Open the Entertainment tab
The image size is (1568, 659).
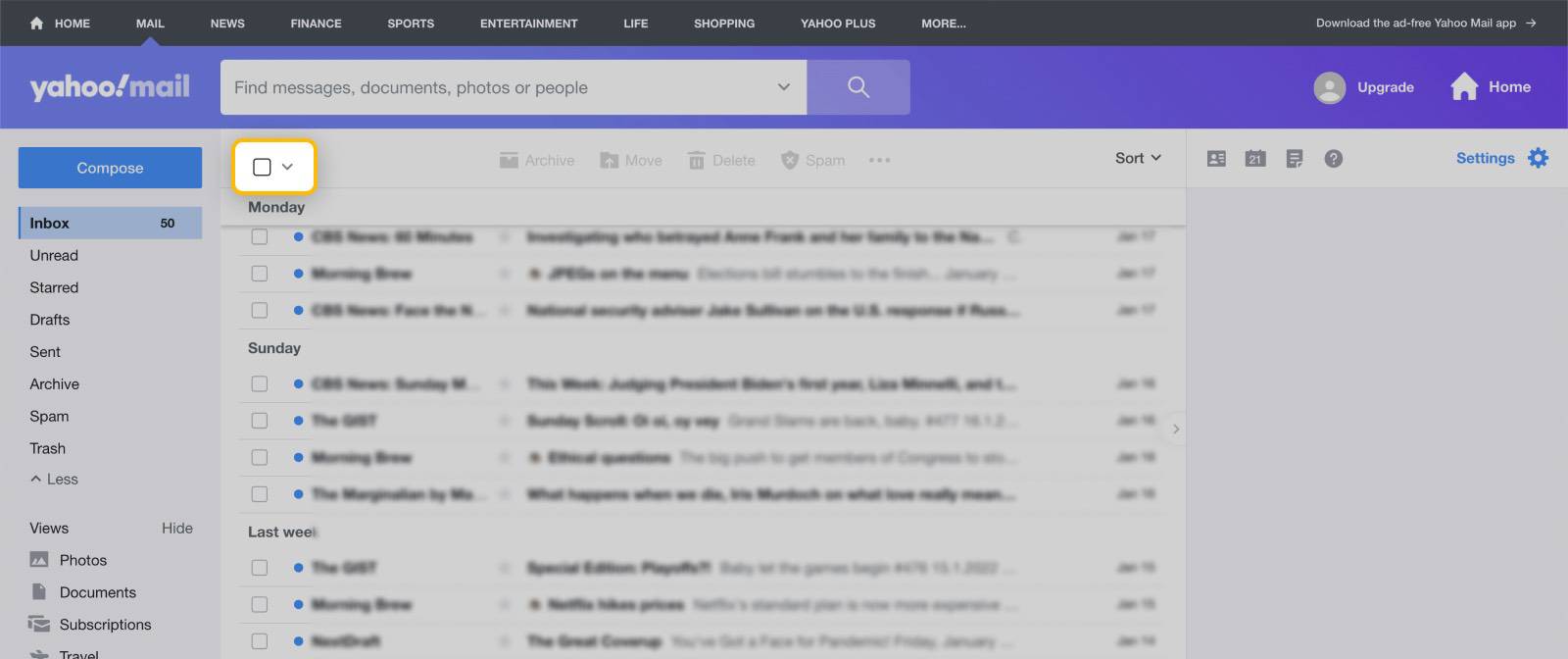click(x=529, y=24)
